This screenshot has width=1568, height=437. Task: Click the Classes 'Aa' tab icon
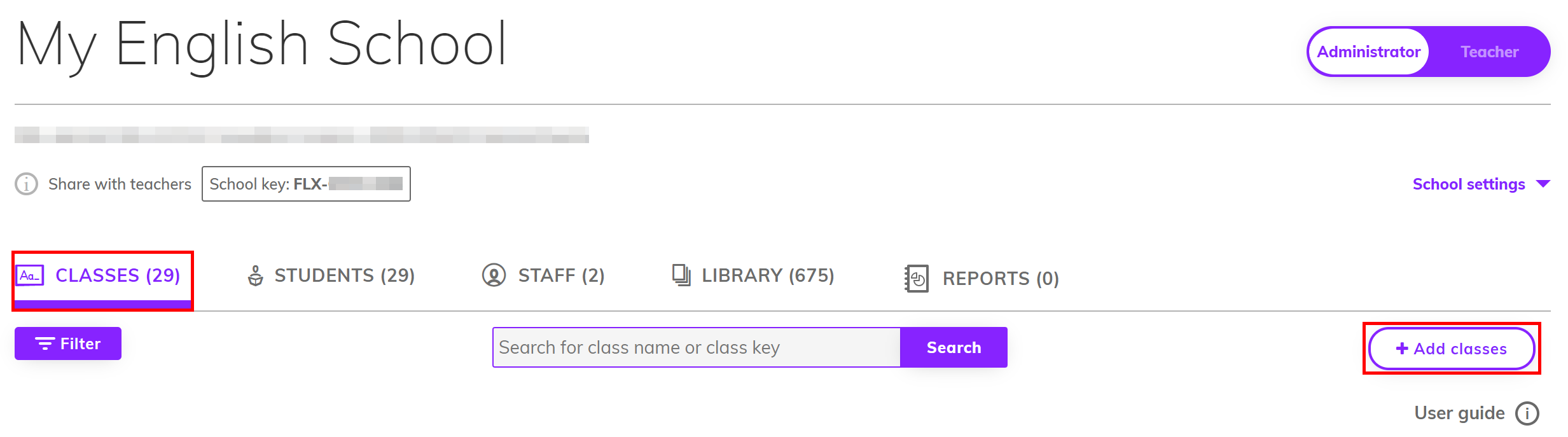[x=31, y=275]
